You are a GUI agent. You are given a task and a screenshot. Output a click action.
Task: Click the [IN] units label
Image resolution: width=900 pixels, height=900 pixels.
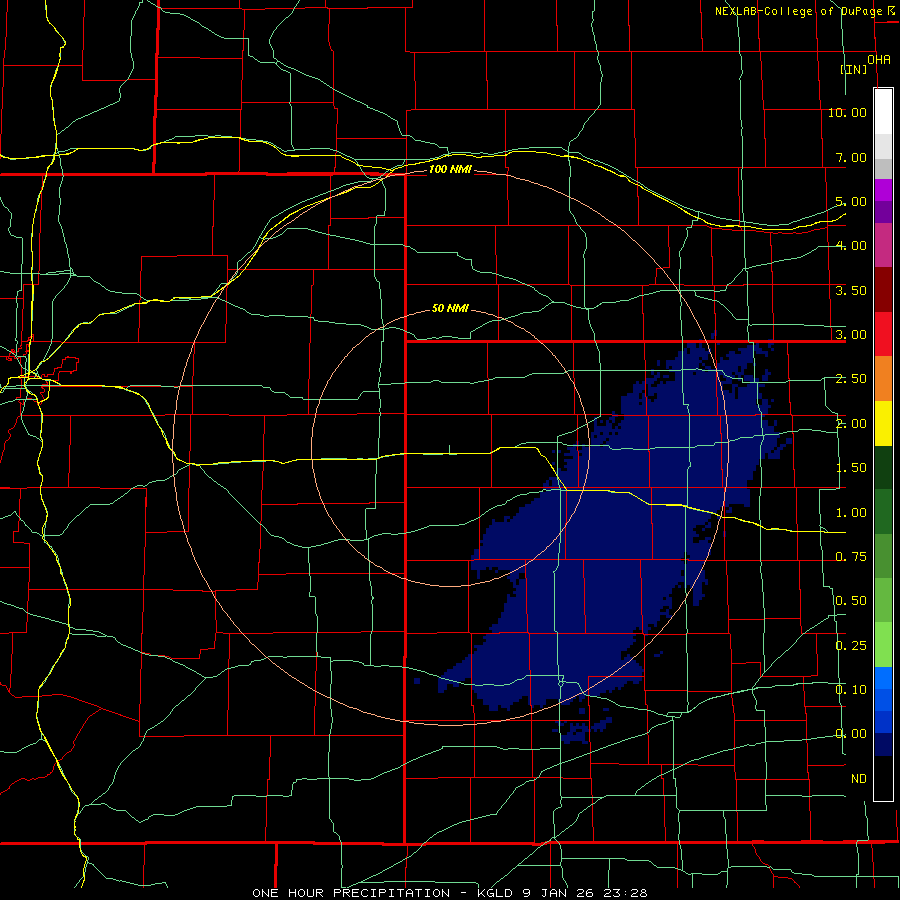854,69
